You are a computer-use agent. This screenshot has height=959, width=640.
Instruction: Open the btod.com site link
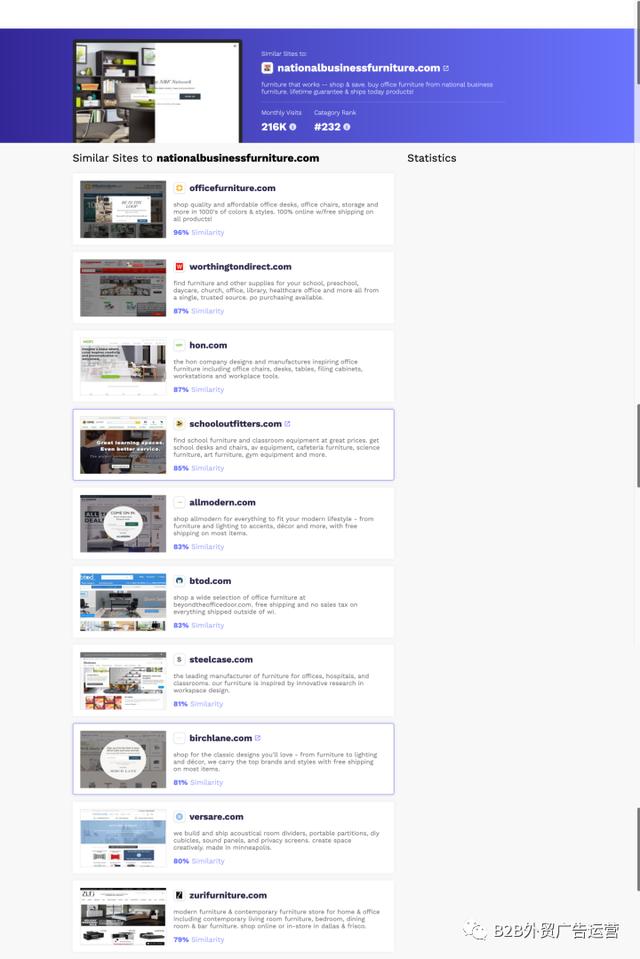210,581
